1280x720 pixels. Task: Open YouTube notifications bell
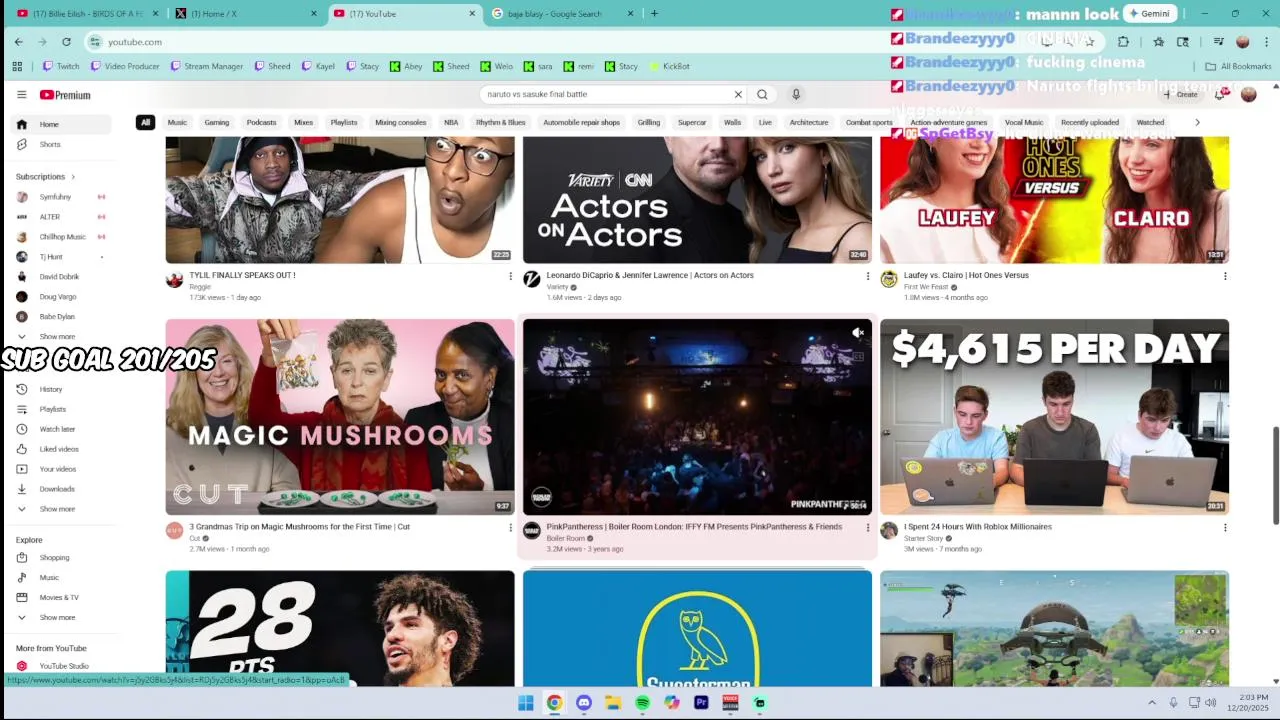(x=1220, y=94)
